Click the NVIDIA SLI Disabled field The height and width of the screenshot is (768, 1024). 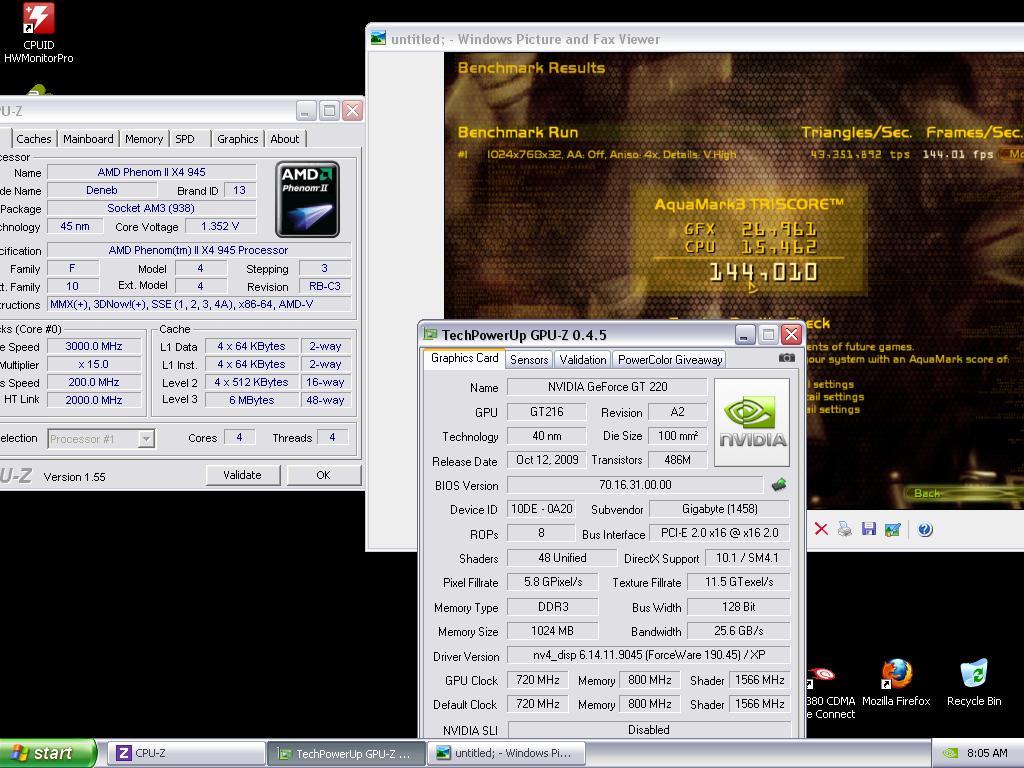click(648, 729)
